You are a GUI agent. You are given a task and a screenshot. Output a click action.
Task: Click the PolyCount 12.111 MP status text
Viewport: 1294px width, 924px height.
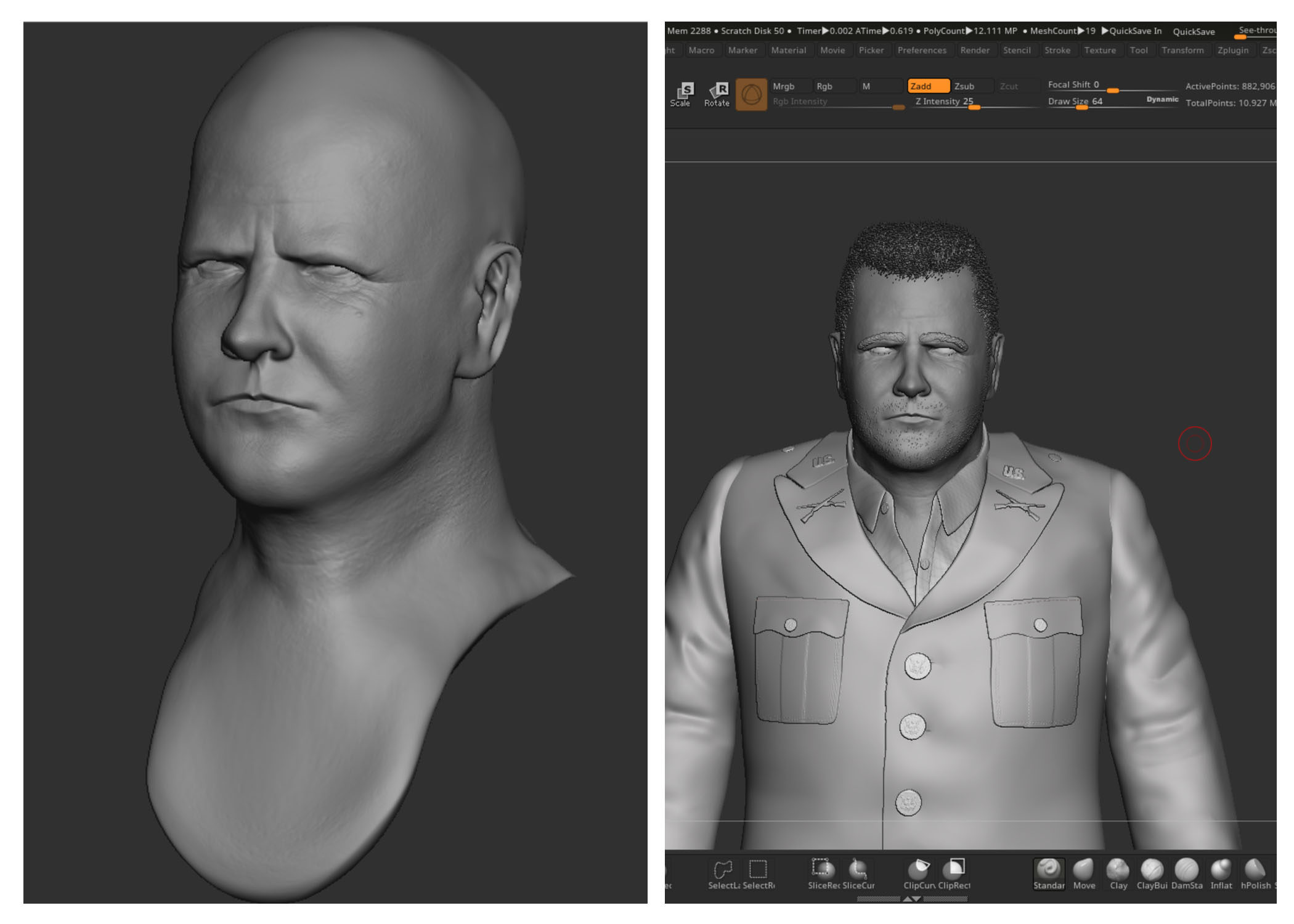click(970, 31)
